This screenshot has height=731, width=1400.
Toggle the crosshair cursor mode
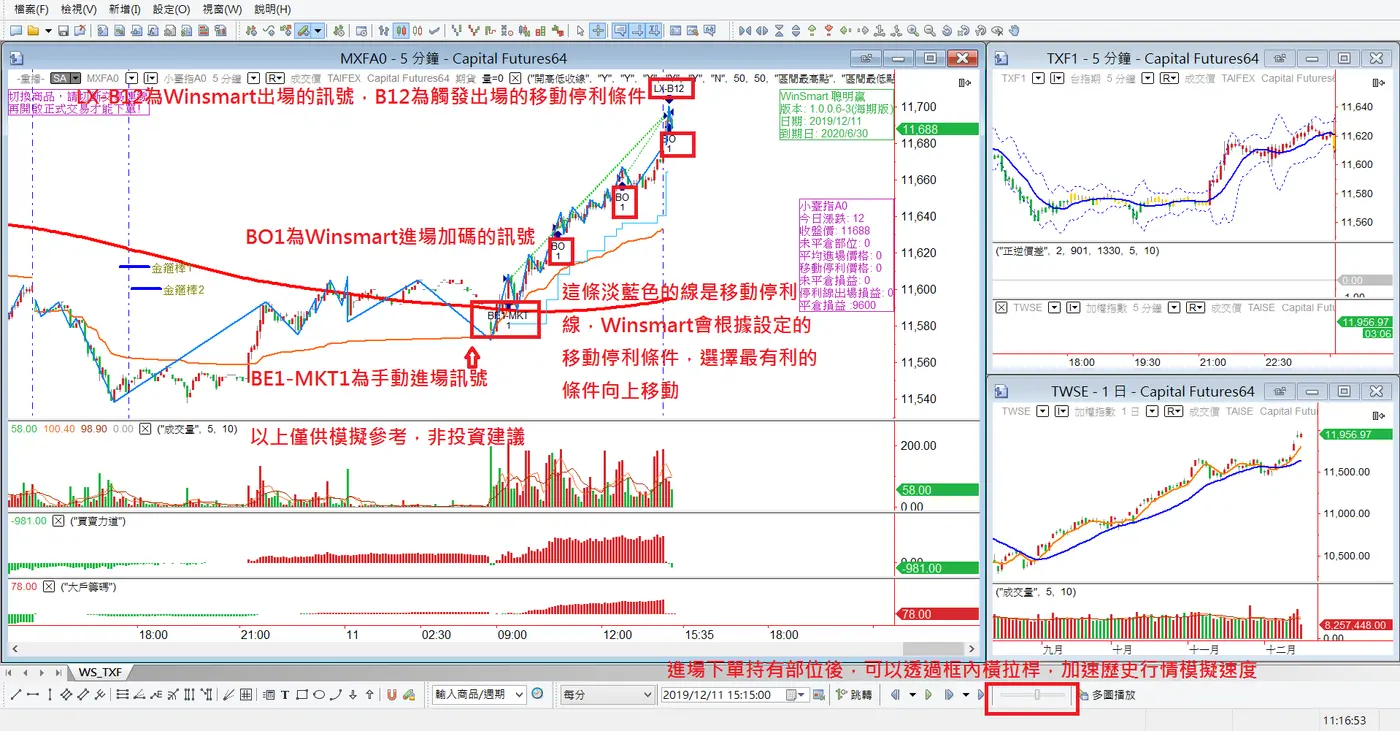tap(598, 31)
